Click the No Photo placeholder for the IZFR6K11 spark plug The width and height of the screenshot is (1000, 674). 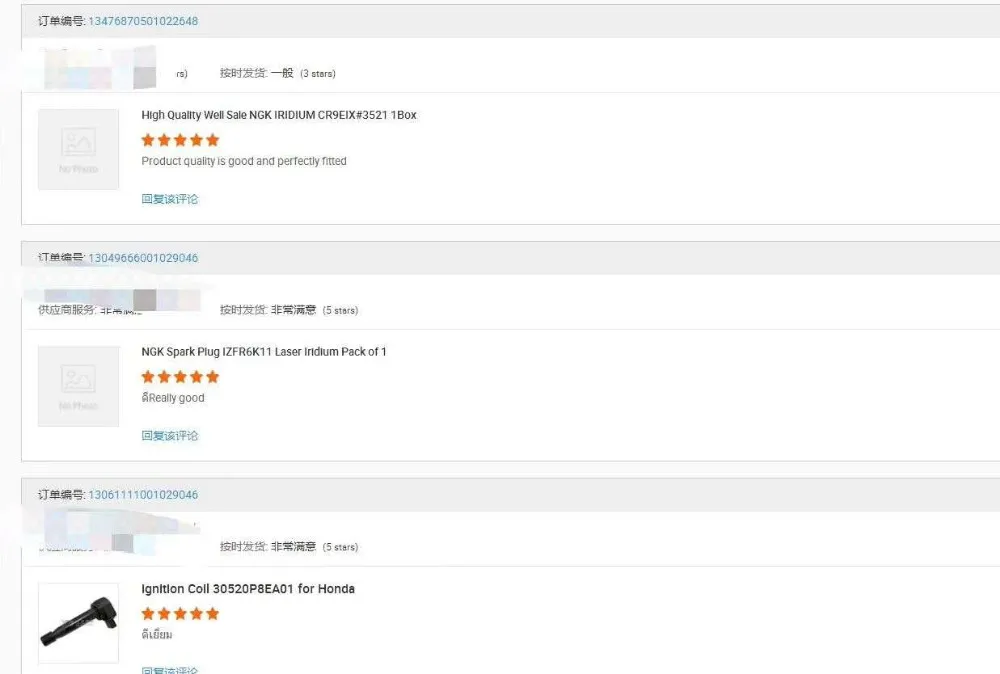pos(78,386)
